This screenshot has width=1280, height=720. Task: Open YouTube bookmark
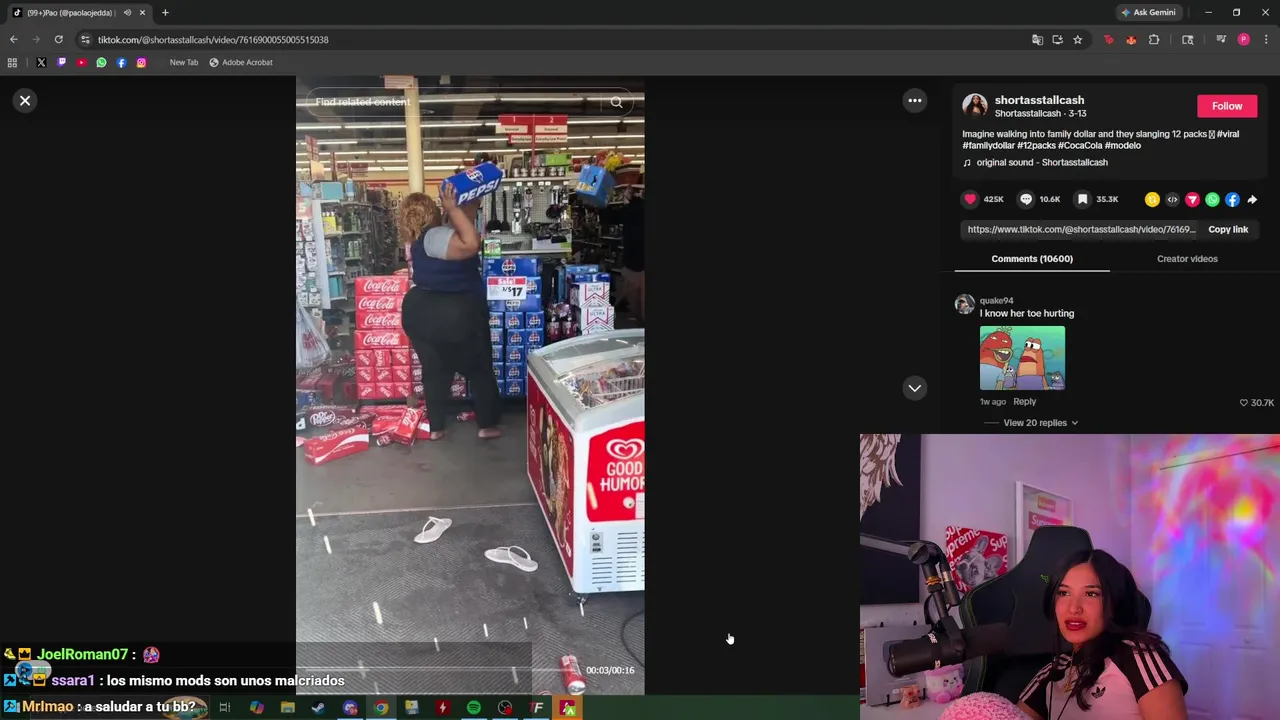(81, 62)
